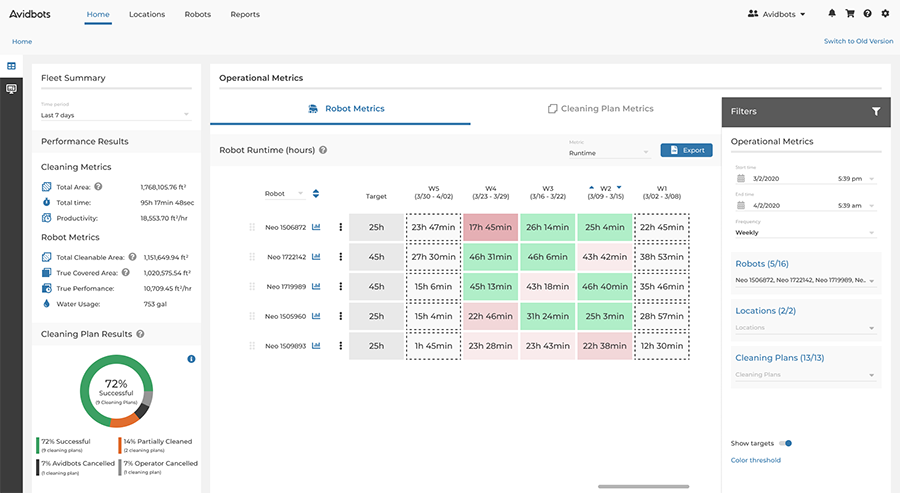Open chart icon for Neo 1509893

pos(316,346)
